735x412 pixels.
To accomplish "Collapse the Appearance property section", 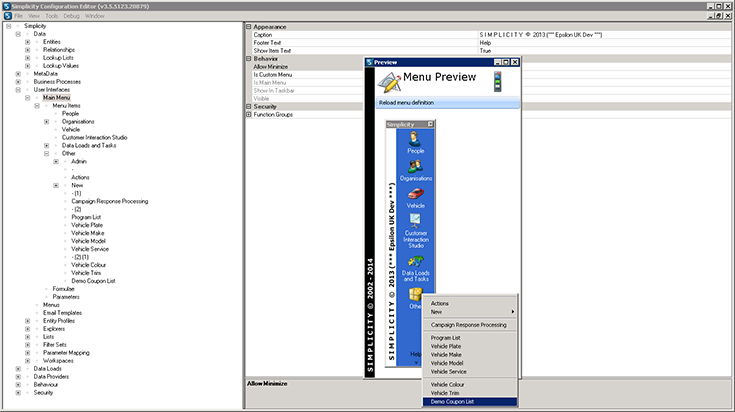I will 249,27.
